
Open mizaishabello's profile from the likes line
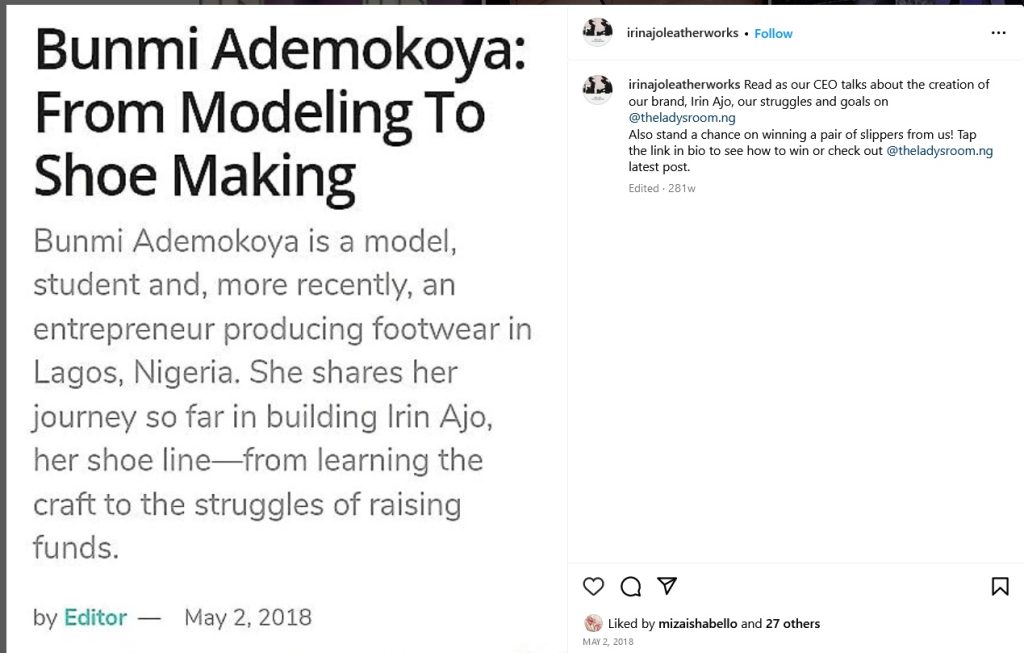click(x=697, y=624)
